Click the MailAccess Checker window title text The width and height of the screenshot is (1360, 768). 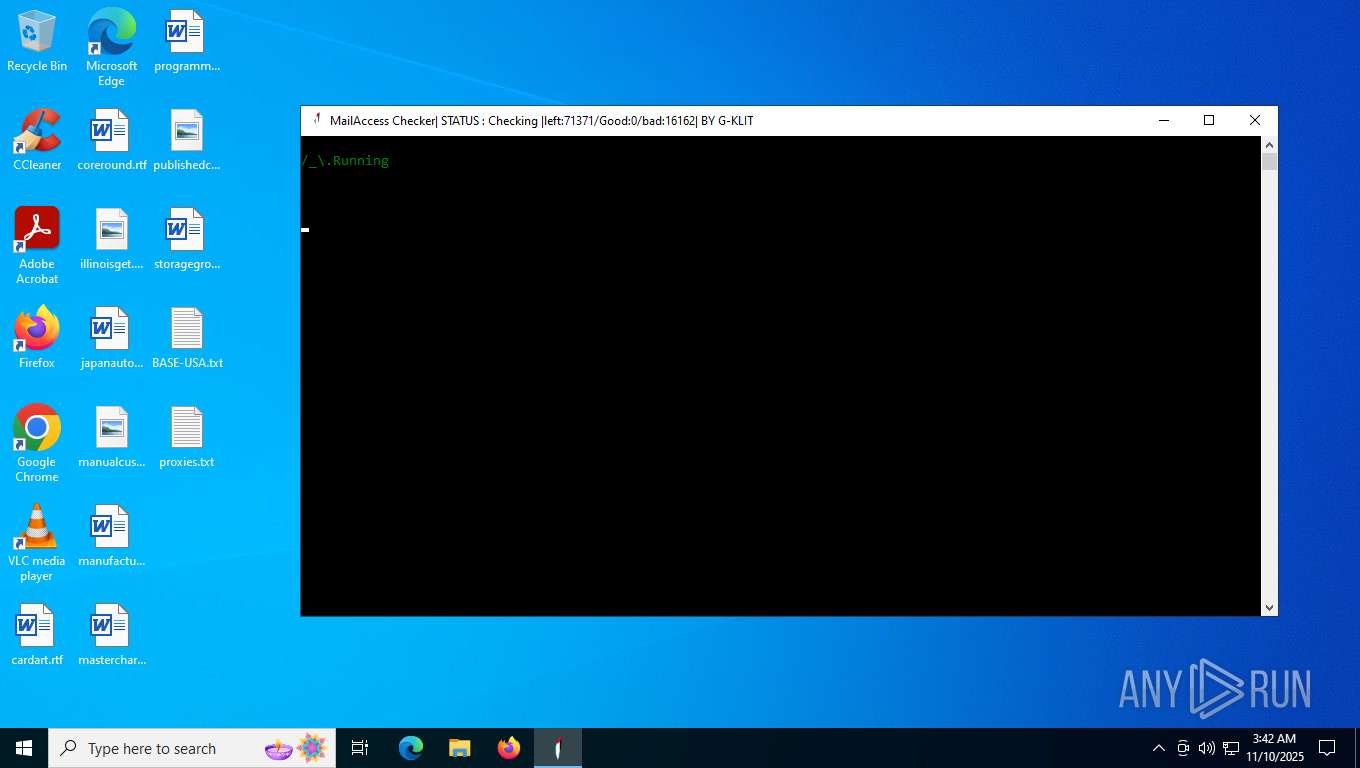(541, 121)
